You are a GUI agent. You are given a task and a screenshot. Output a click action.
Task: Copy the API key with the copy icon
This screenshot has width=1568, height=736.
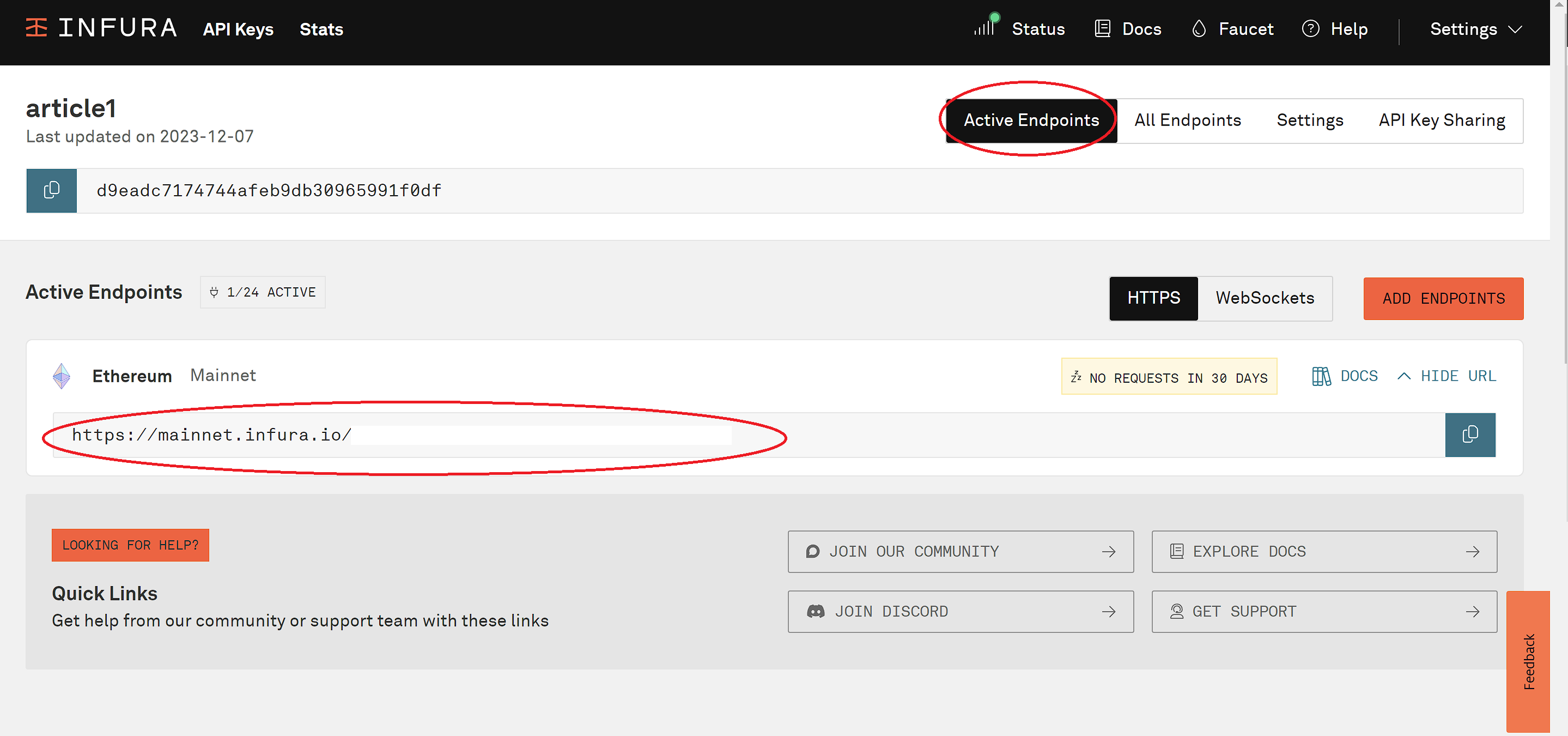(51, 191)
